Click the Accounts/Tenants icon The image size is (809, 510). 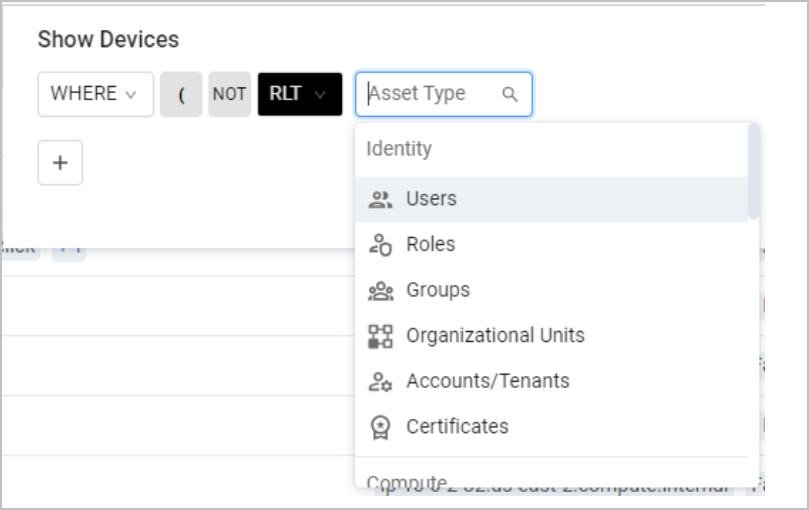click(380, 381)
